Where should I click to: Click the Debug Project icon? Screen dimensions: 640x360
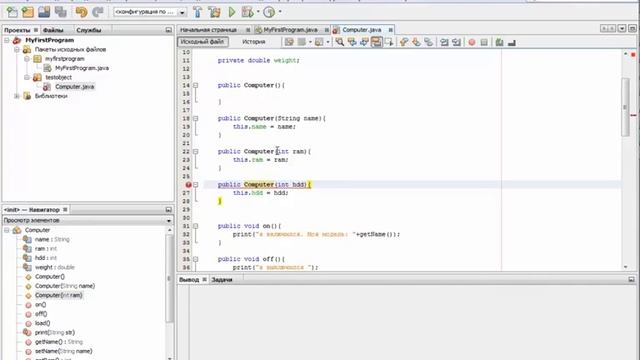(247, 12)
